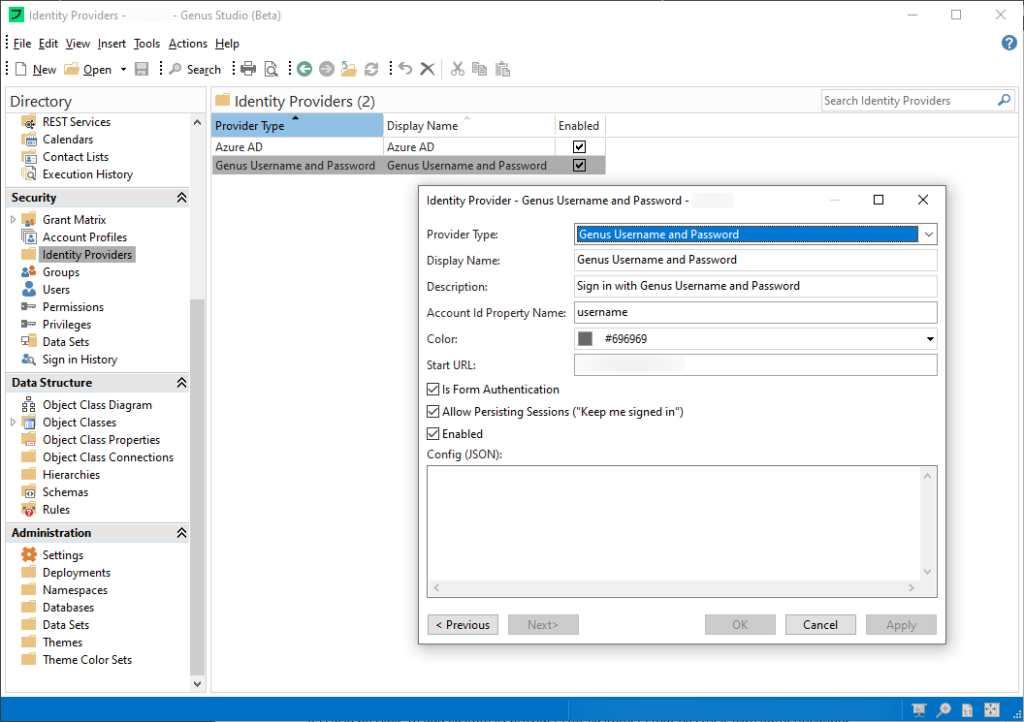Click the search magnifier in Search Identity Providers
1024x722 pixels.
(1004, 100)
